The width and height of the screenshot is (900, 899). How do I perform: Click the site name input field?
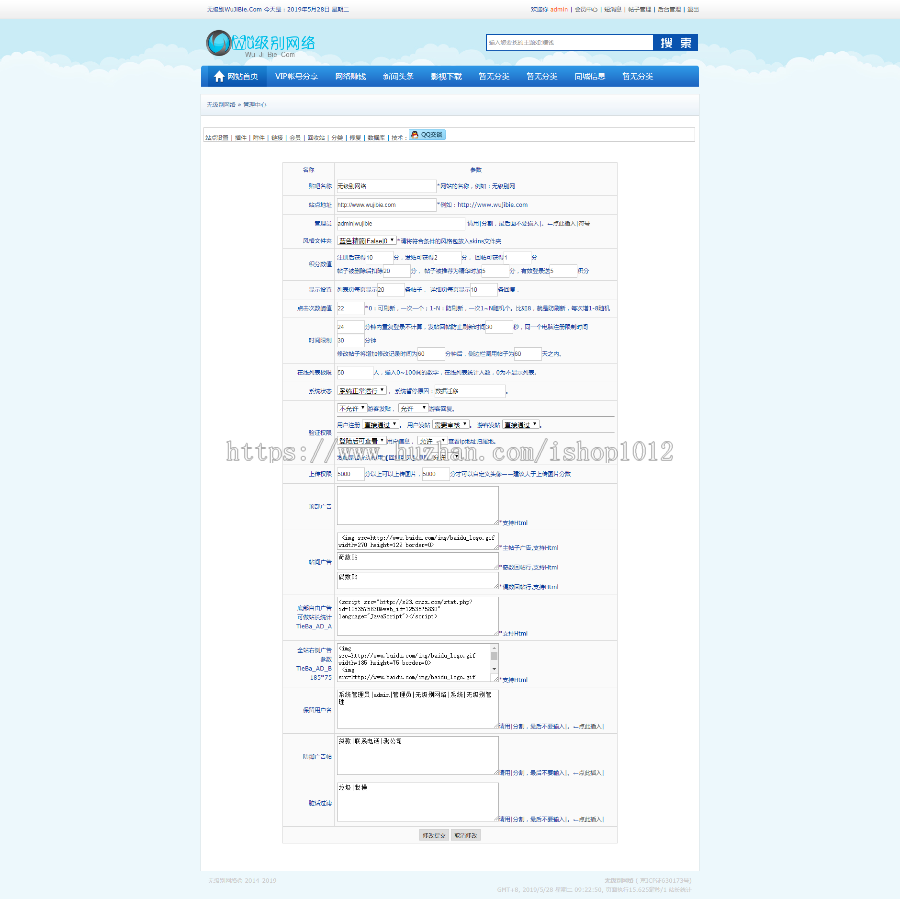(386, 186)
